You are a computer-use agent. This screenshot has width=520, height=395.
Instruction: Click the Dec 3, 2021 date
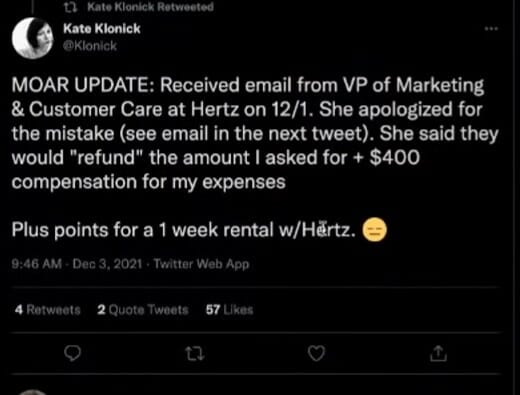coord(108,264)
